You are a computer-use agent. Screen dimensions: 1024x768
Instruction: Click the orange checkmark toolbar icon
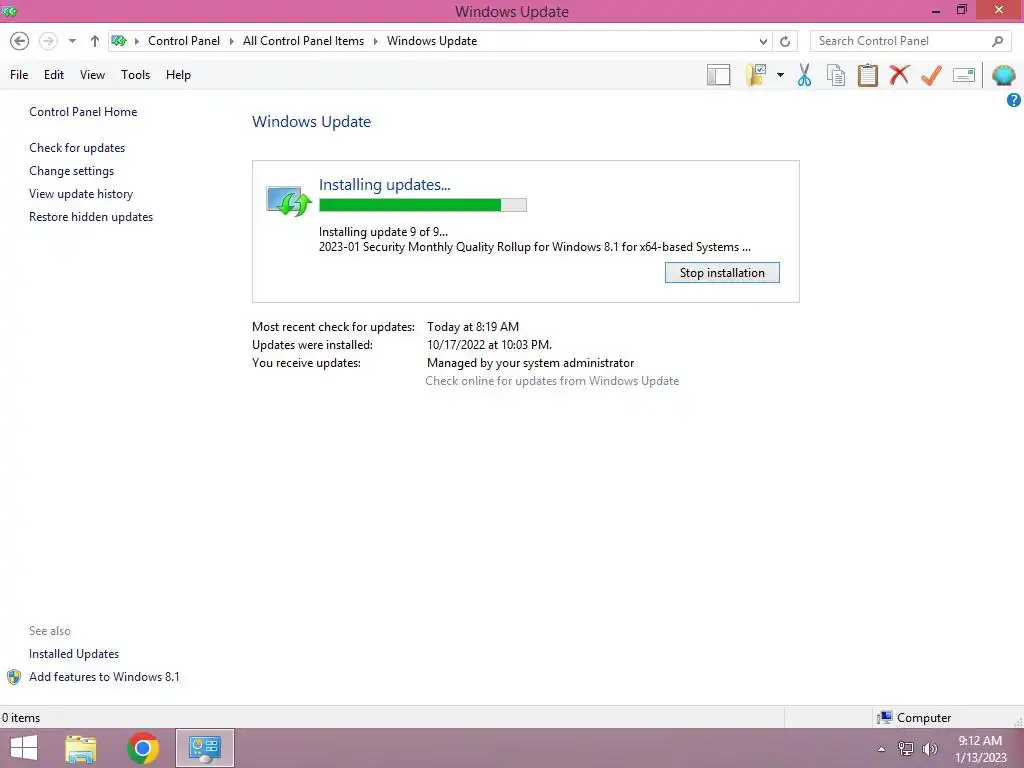click(x=931, y=75)
